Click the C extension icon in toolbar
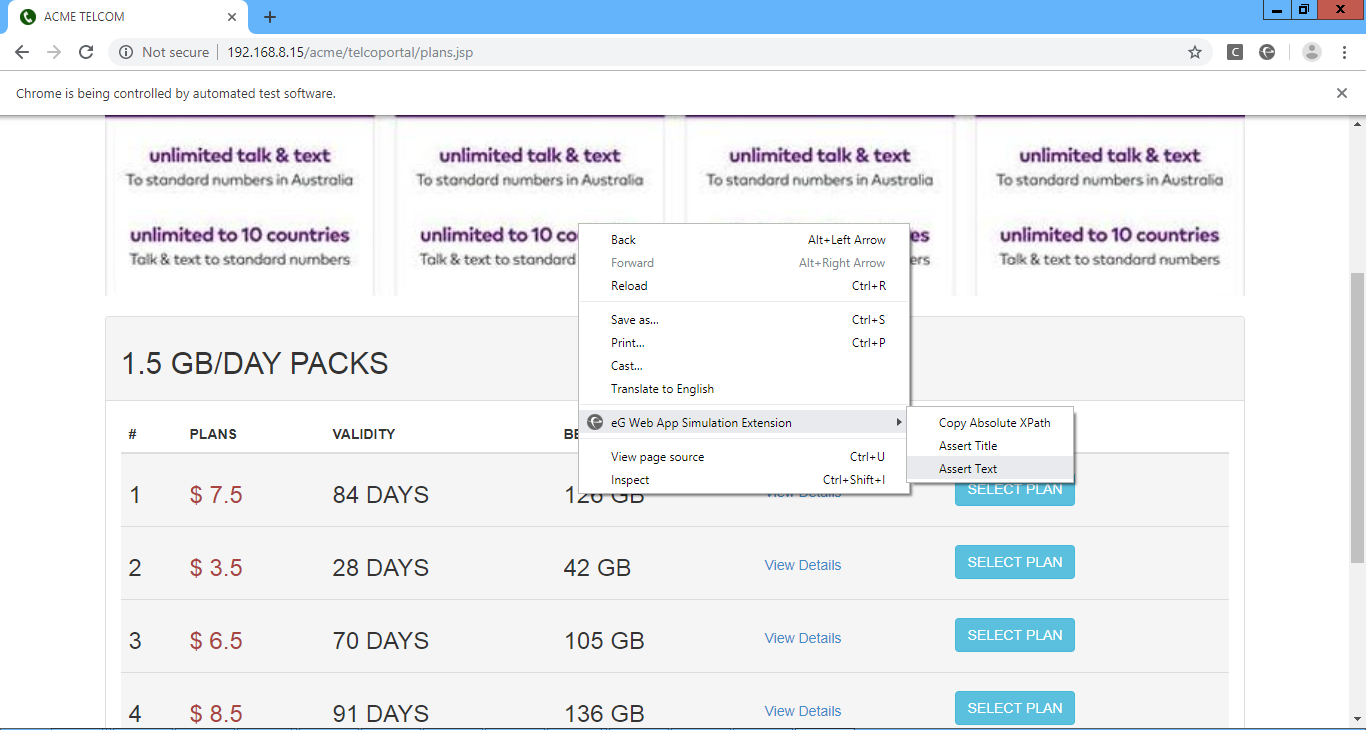This screenshot has width=1366, height=730. pyautogui.click(x=1235, y=52)
